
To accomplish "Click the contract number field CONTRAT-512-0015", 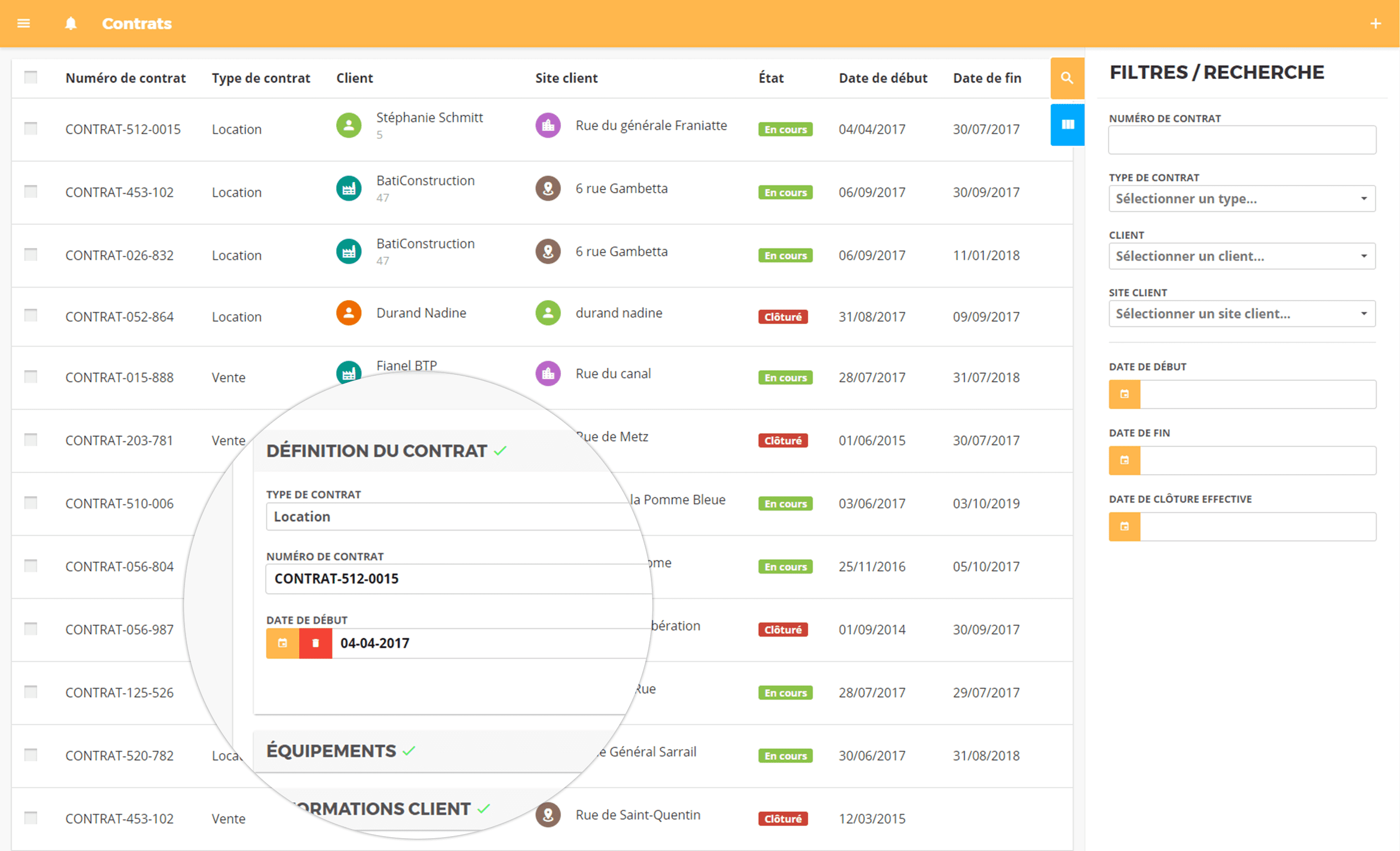I will click(x=458, y=579).
